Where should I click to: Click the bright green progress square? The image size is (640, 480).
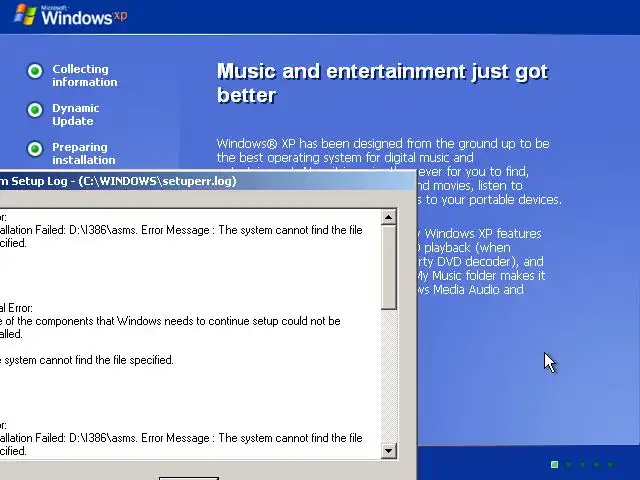click(x=554, y=464)
